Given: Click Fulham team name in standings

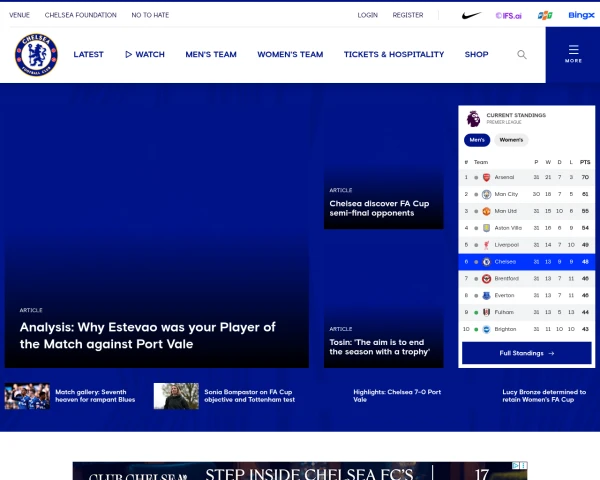Looking at the screenshot, I should (504, 312).
